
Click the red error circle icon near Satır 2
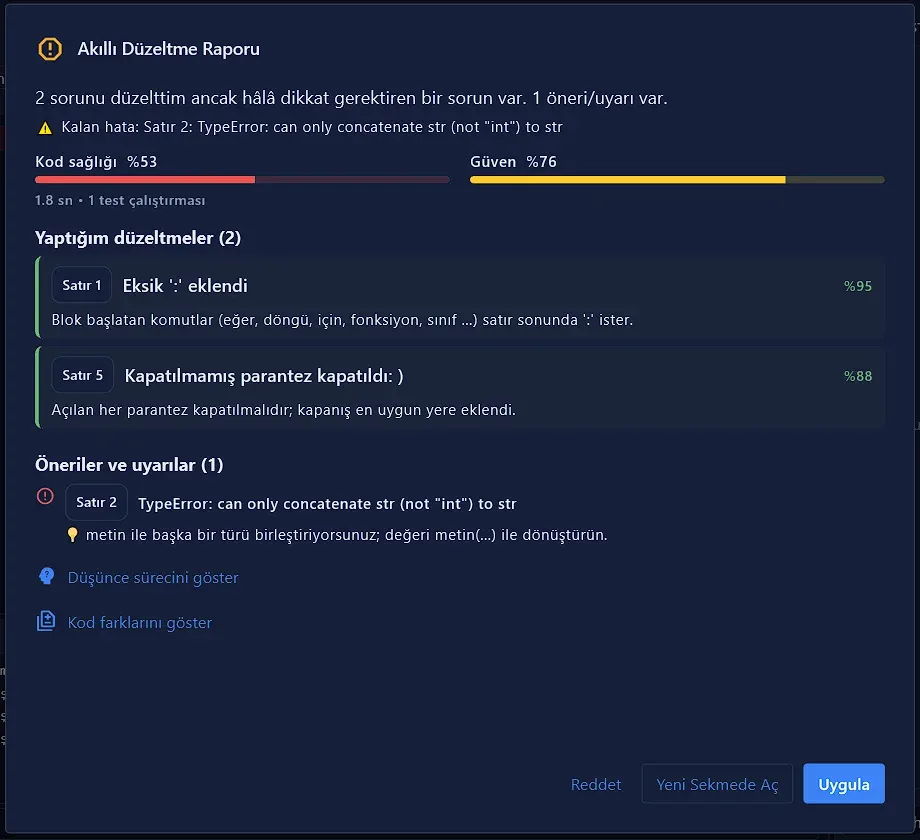[45, 496]
